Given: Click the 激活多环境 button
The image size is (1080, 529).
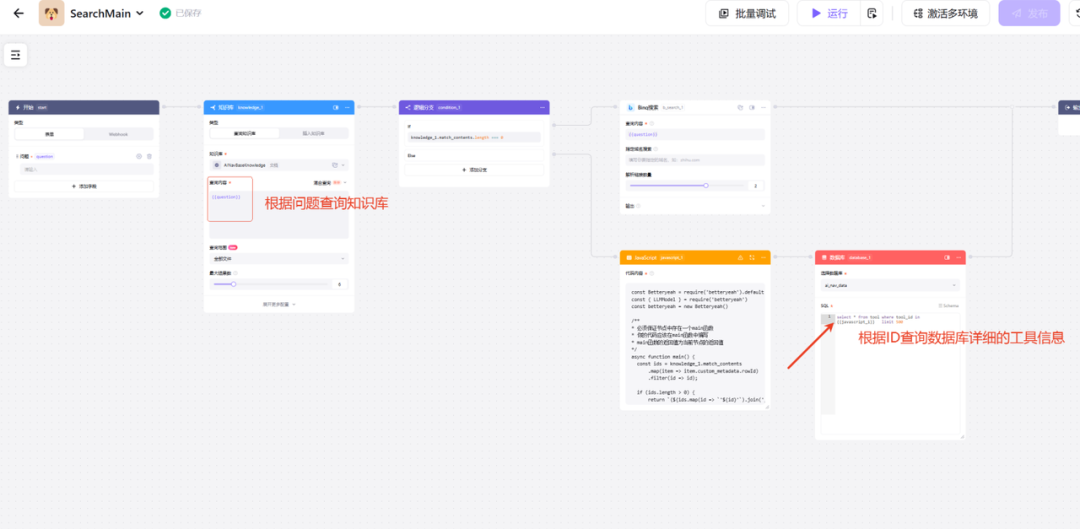Looking at the screenshot, I should (945, 13).
